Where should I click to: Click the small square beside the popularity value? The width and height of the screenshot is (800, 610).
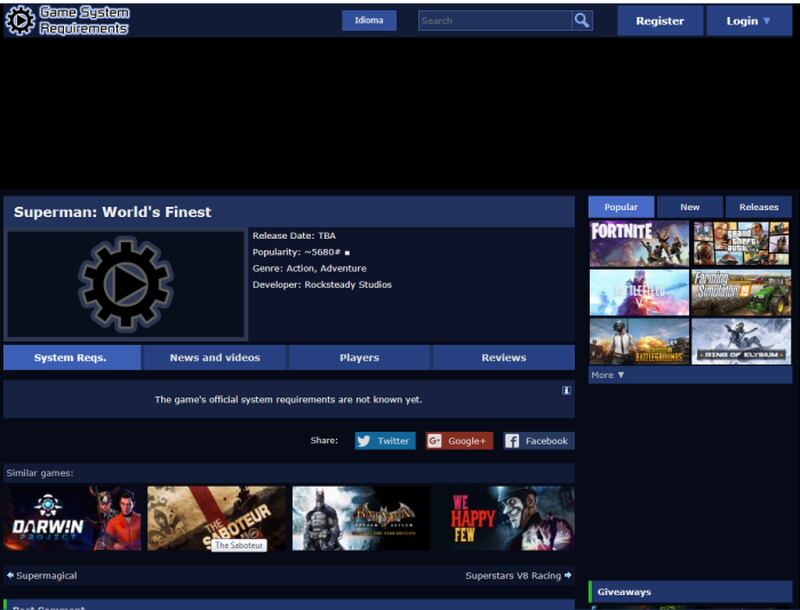point(347,252)
